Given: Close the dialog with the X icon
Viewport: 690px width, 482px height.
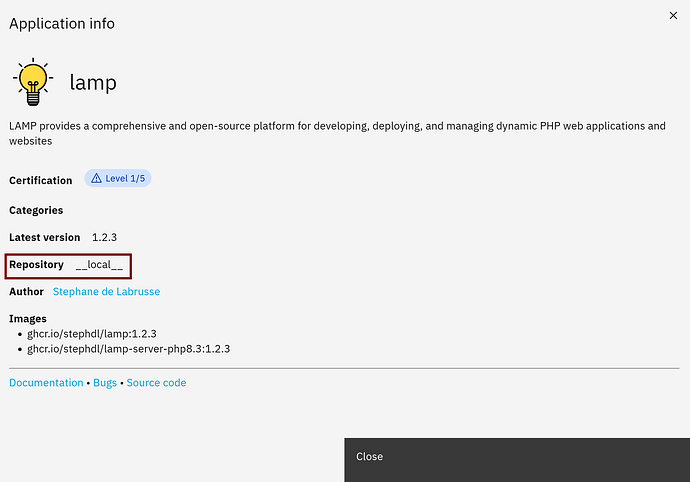Looking at the screenshot, I should tap(673, 16).
